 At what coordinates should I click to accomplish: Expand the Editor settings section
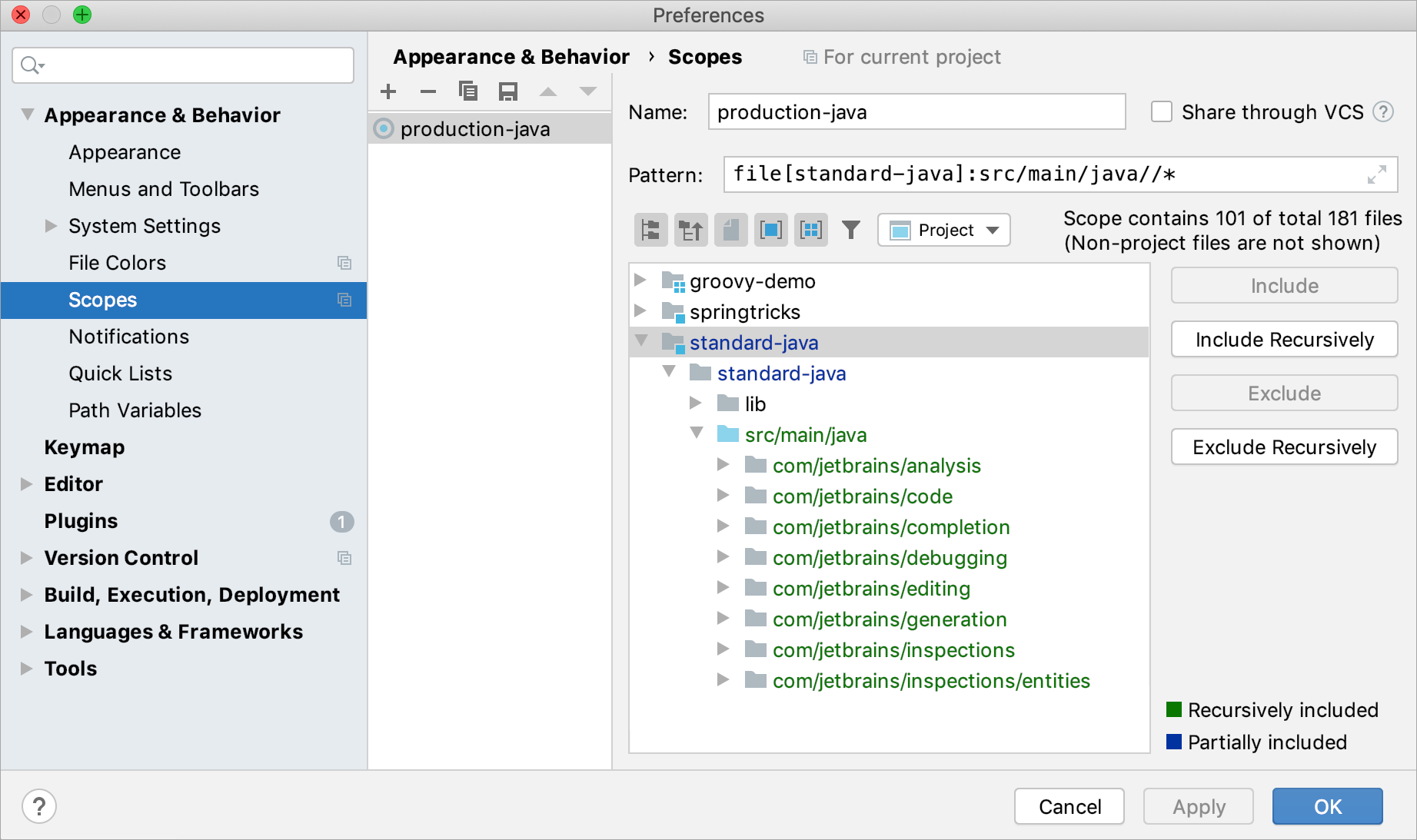(x=26, y=483)
